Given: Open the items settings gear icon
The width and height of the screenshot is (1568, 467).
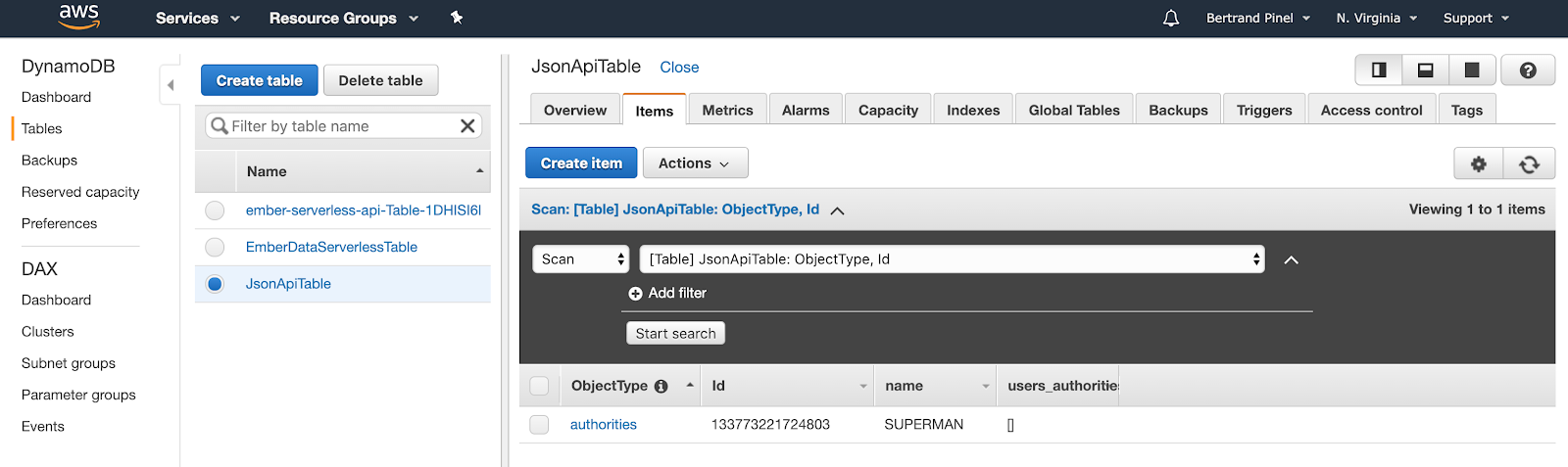Looking at the screenshot, I should (1479, 163).
